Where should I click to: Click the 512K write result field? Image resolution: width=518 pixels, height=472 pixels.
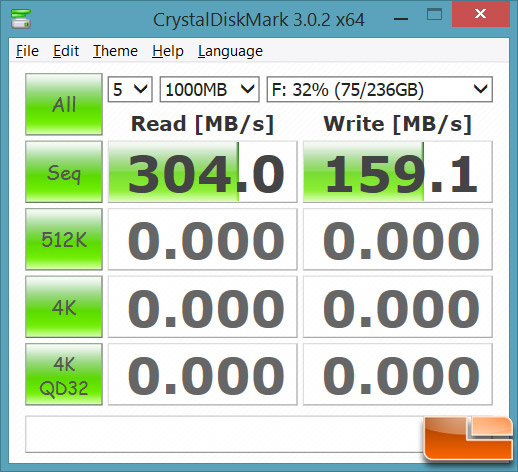tap(398, 239)
